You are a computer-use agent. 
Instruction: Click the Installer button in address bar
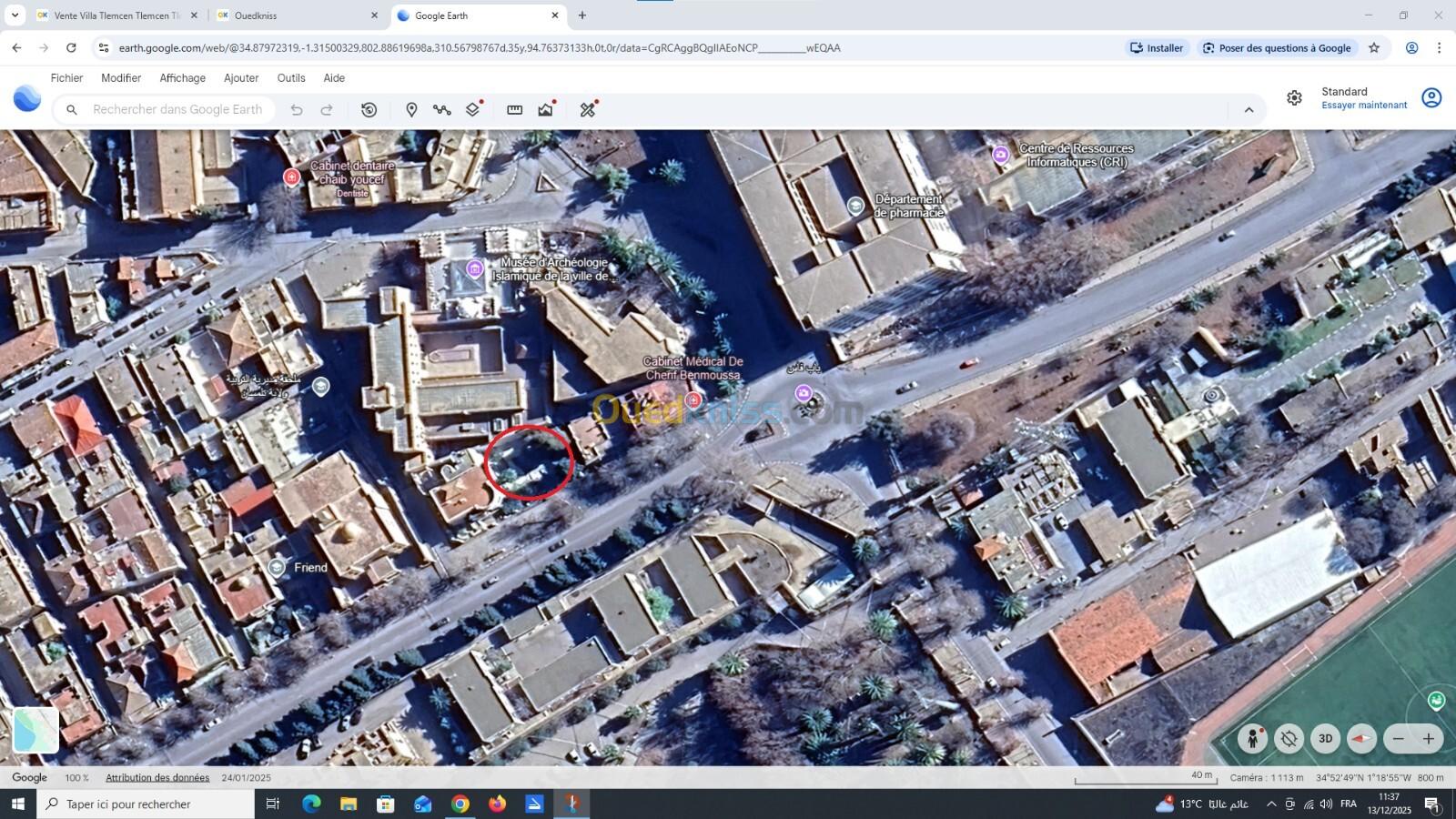(x=1157, y=48)
